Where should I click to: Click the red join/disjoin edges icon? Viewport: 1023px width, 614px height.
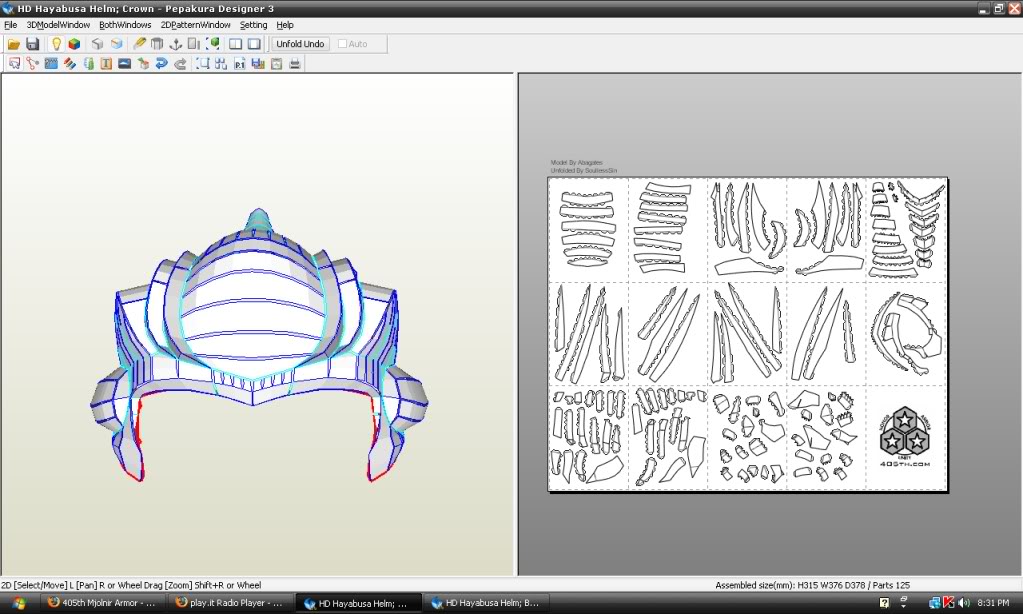tap(32, 63)
